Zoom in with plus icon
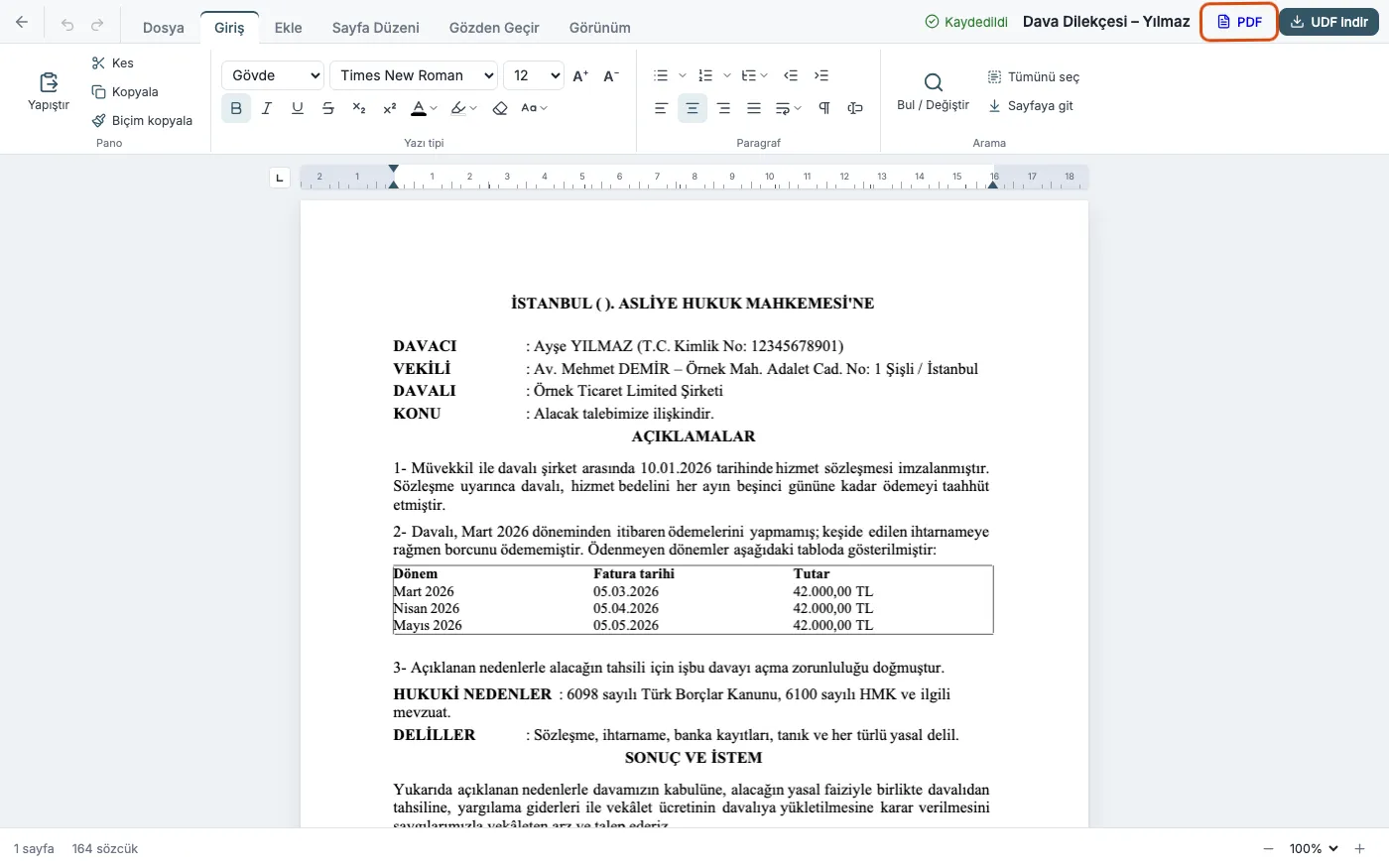This screenshot has height=868, width=1389. 1360,849
